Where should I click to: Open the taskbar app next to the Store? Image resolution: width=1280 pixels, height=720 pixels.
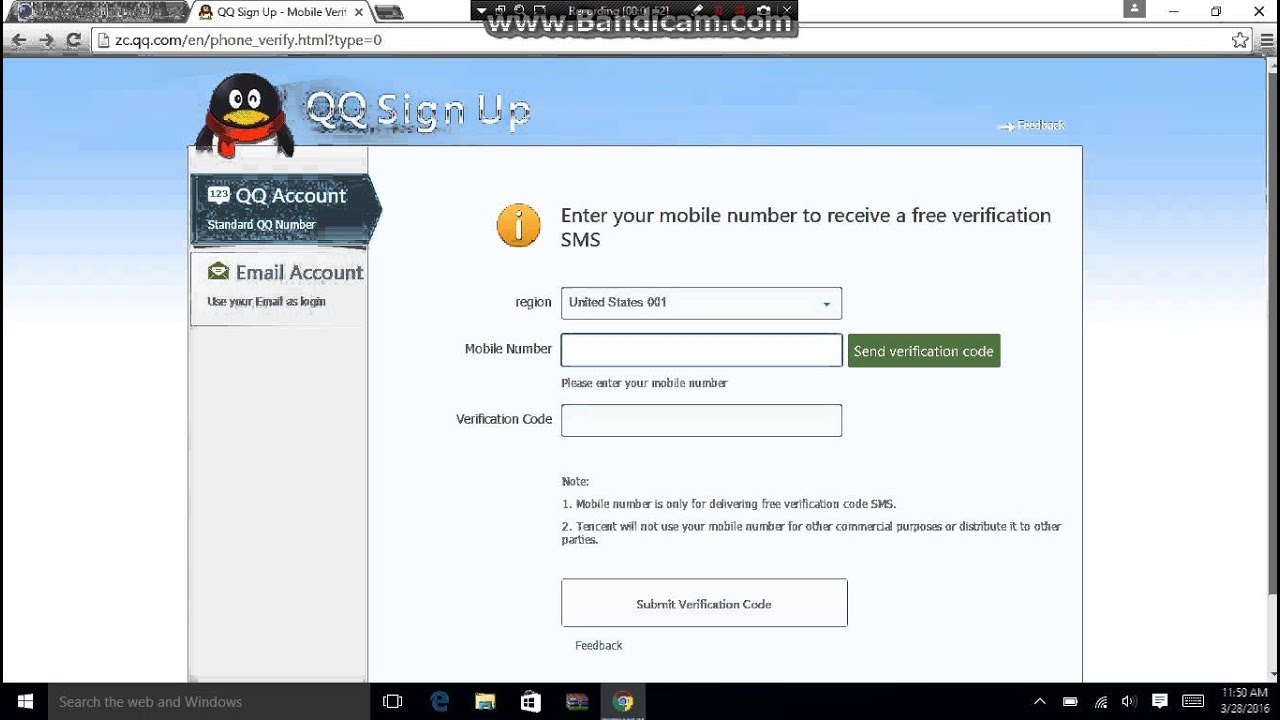click(577, 701)
